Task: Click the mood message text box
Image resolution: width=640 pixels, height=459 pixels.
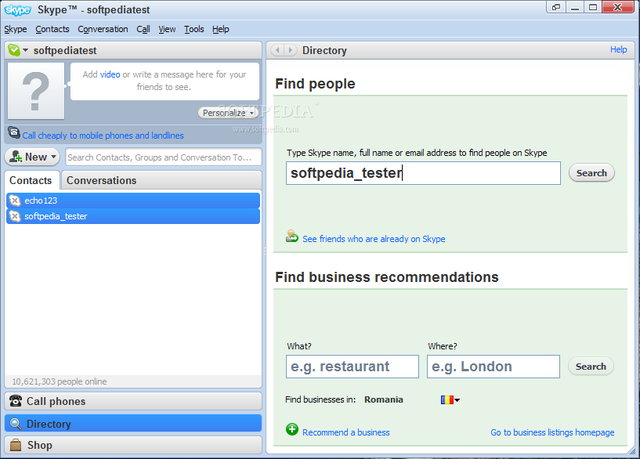Action: coord(164,81)
